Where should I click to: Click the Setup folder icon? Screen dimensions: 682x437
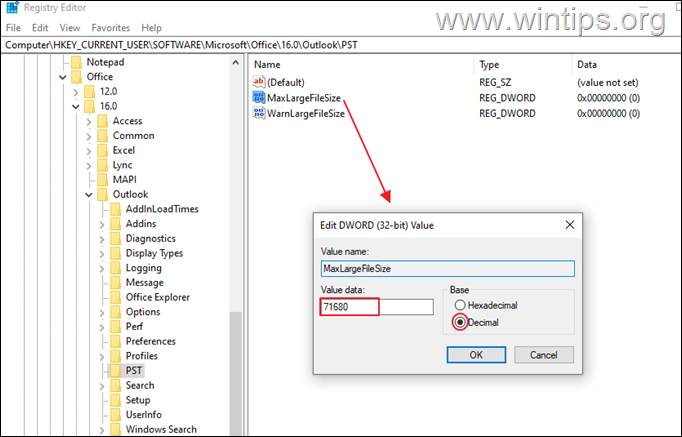tap(115, 400)
